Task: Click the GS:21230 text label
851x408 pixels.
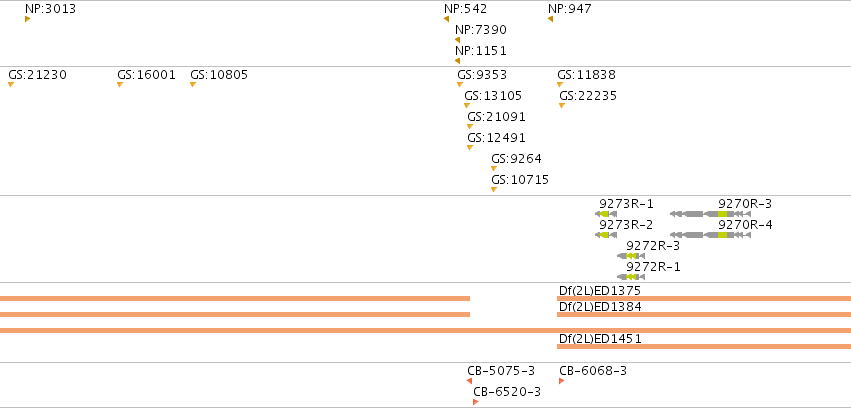Action: (x=37, y=74)
